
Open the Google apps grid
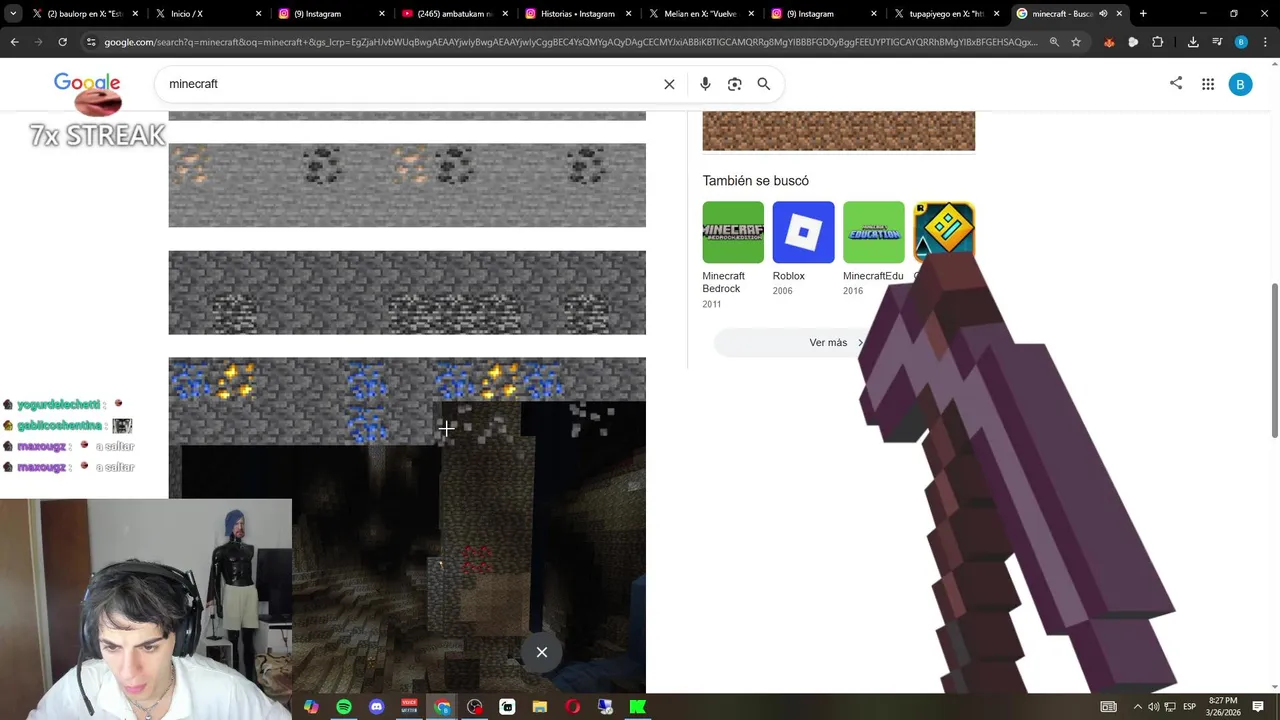[1208, 84]
